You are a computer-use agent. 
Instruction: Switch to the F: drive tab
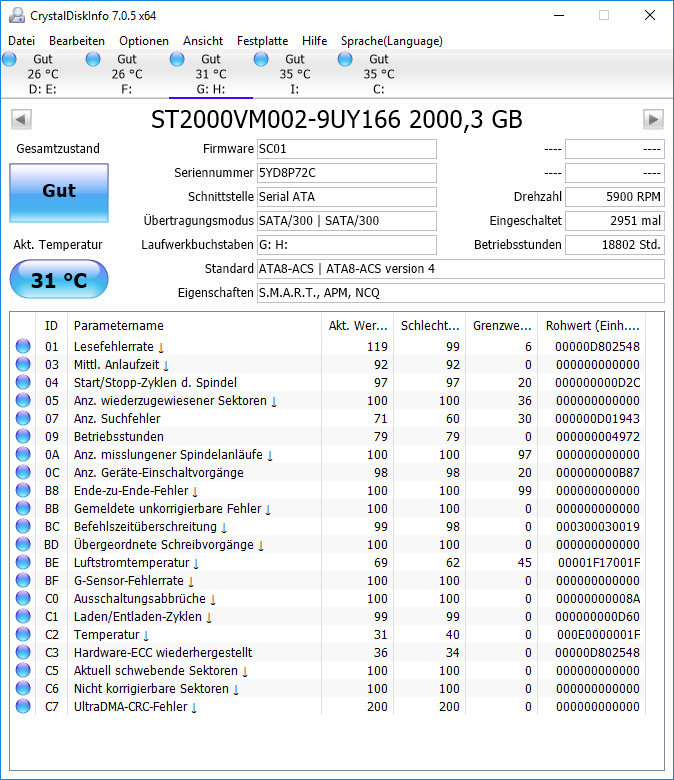pos(127,74)
